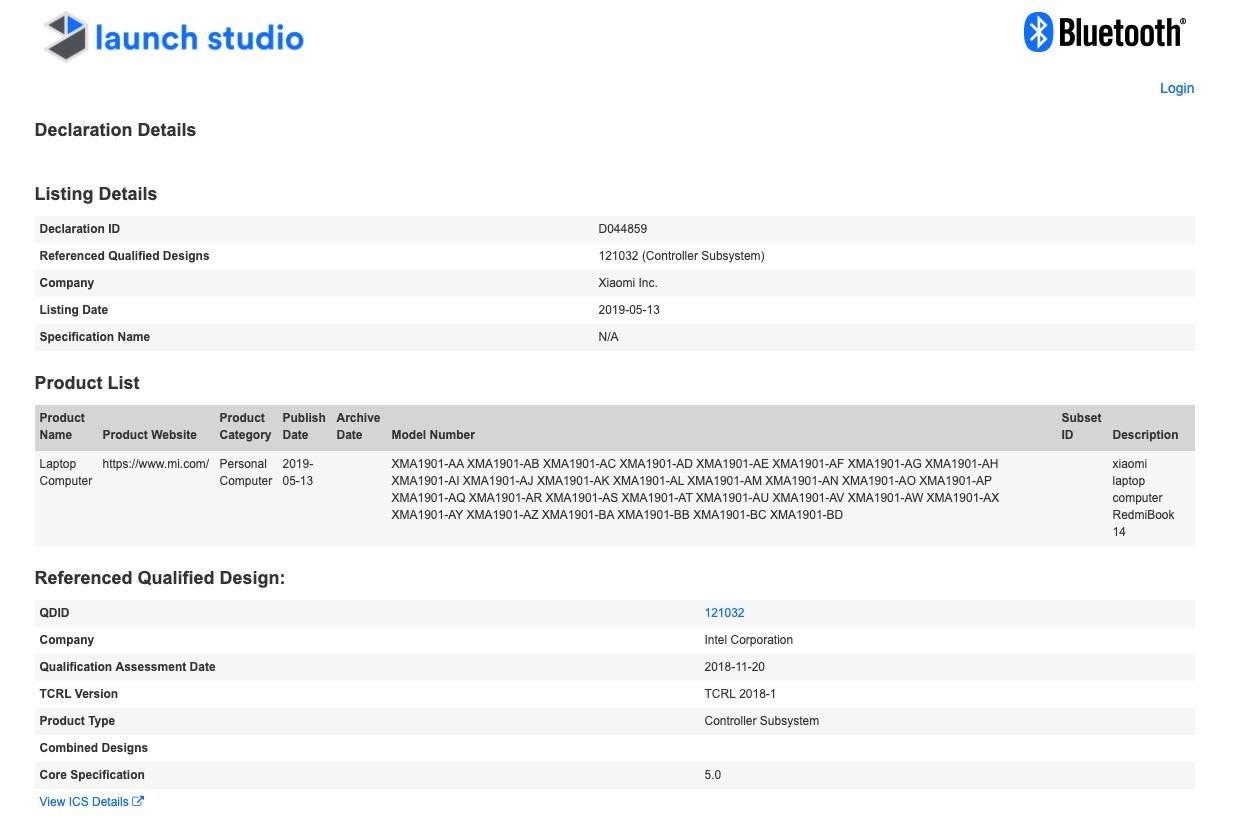Open the Login link
The width and height of the screenshot is (1240, 820).
tap(1177, 88)
